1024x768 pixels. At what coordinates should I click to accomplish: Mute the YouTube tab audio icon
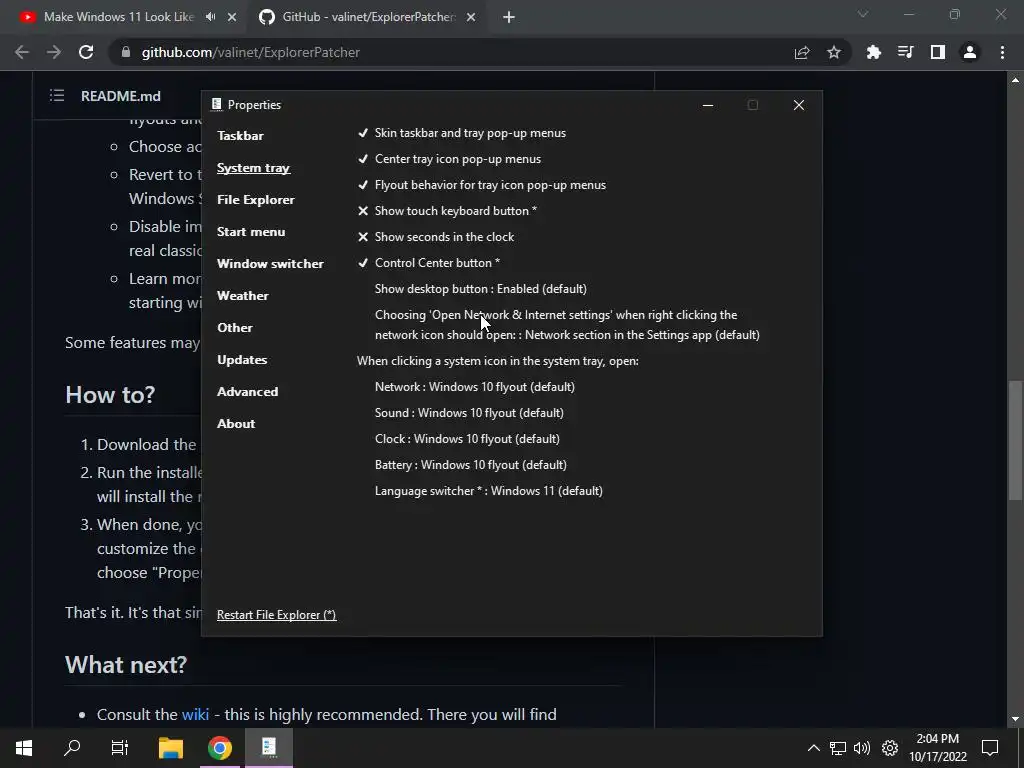210,17
